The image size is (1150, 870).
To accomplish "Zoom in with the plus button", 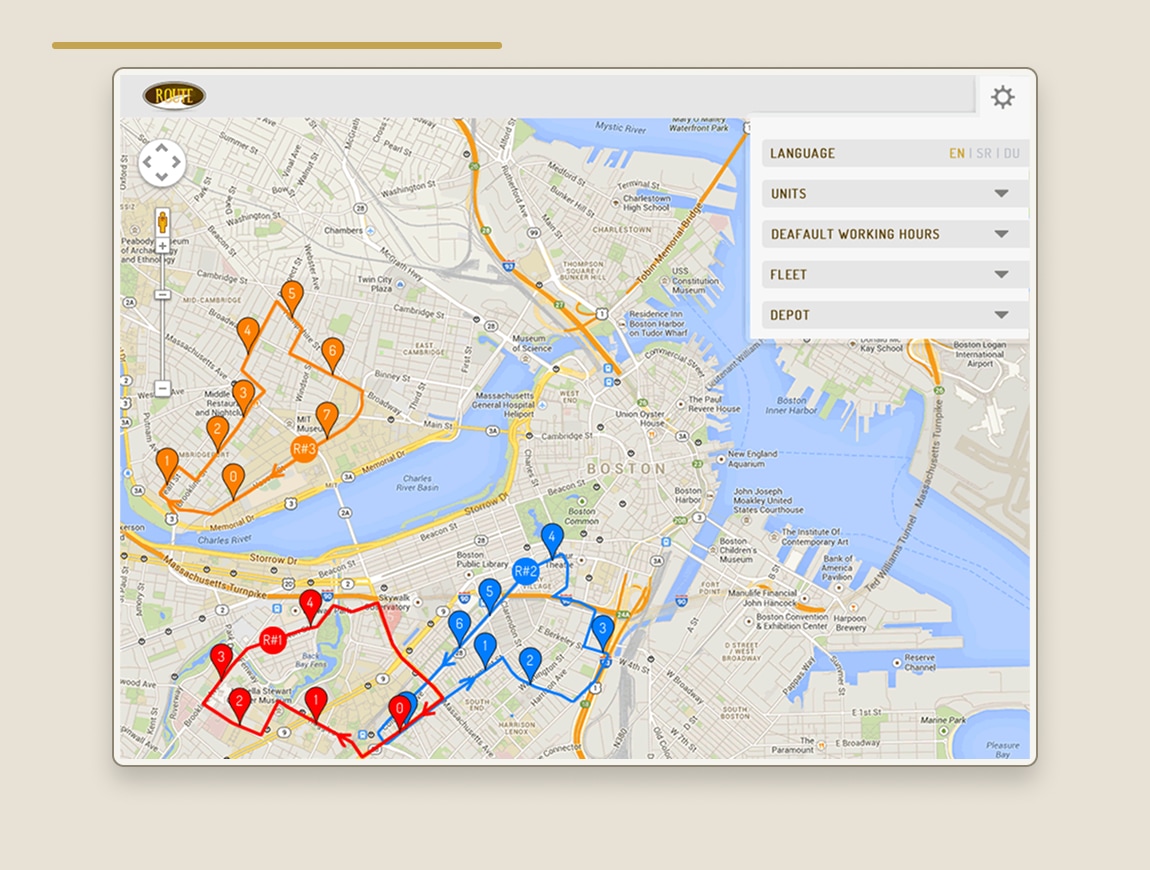I will pyautogui.click(x=162, y=246).
